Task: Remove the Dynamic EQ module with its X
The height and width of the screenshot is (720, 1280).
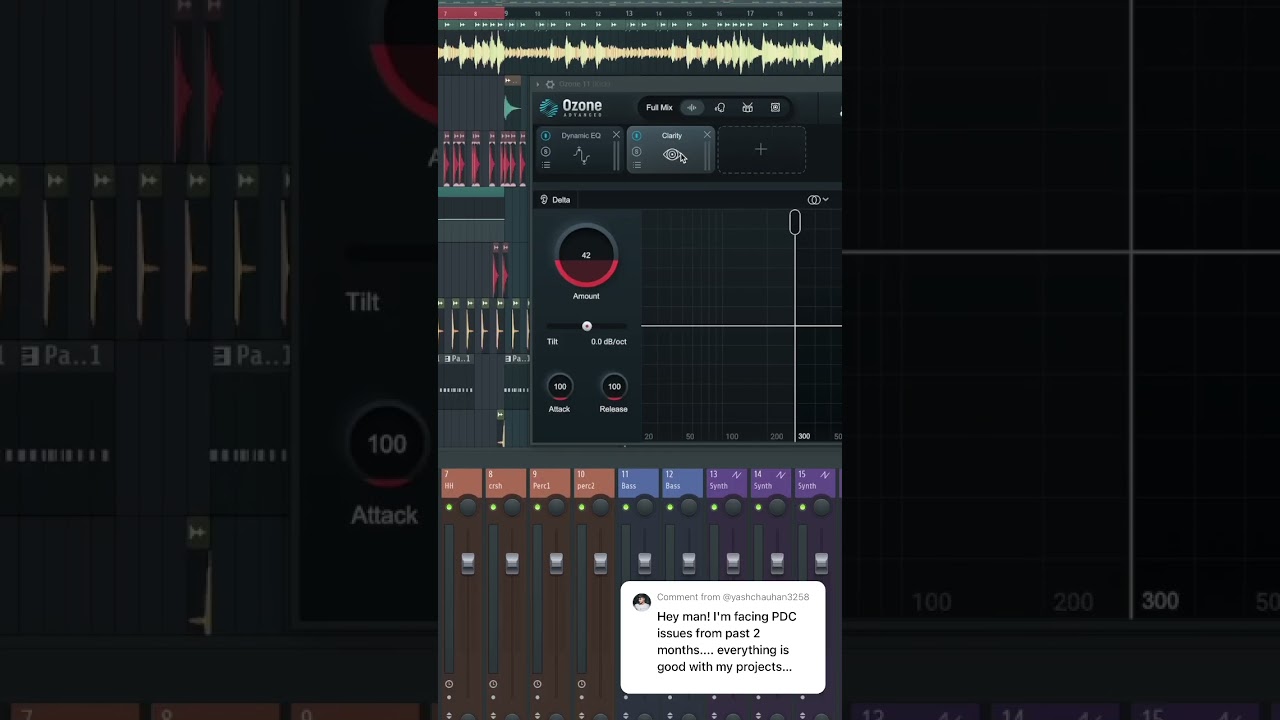Action: (x=616, y=135)
